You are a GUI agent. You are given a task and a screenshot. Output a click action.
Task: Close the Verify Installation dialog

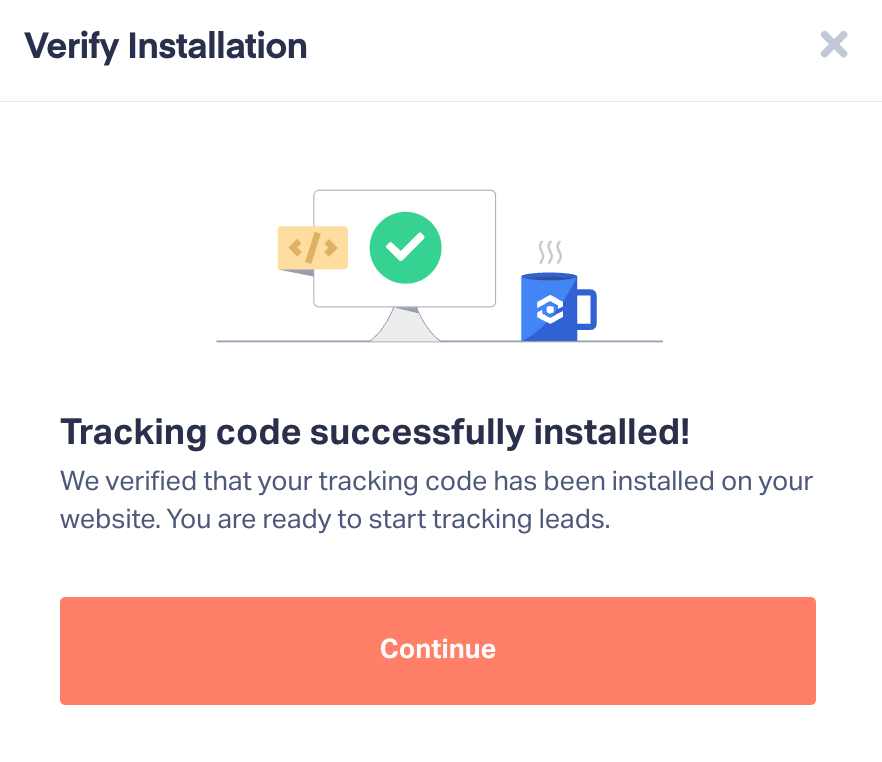(x=834, y=45)
